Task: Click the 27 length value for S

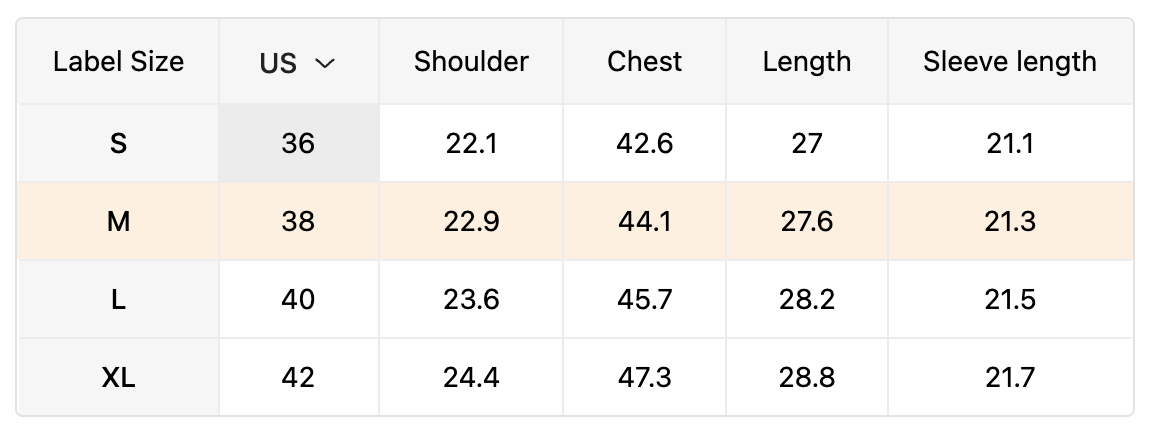Action: point(806,144)
